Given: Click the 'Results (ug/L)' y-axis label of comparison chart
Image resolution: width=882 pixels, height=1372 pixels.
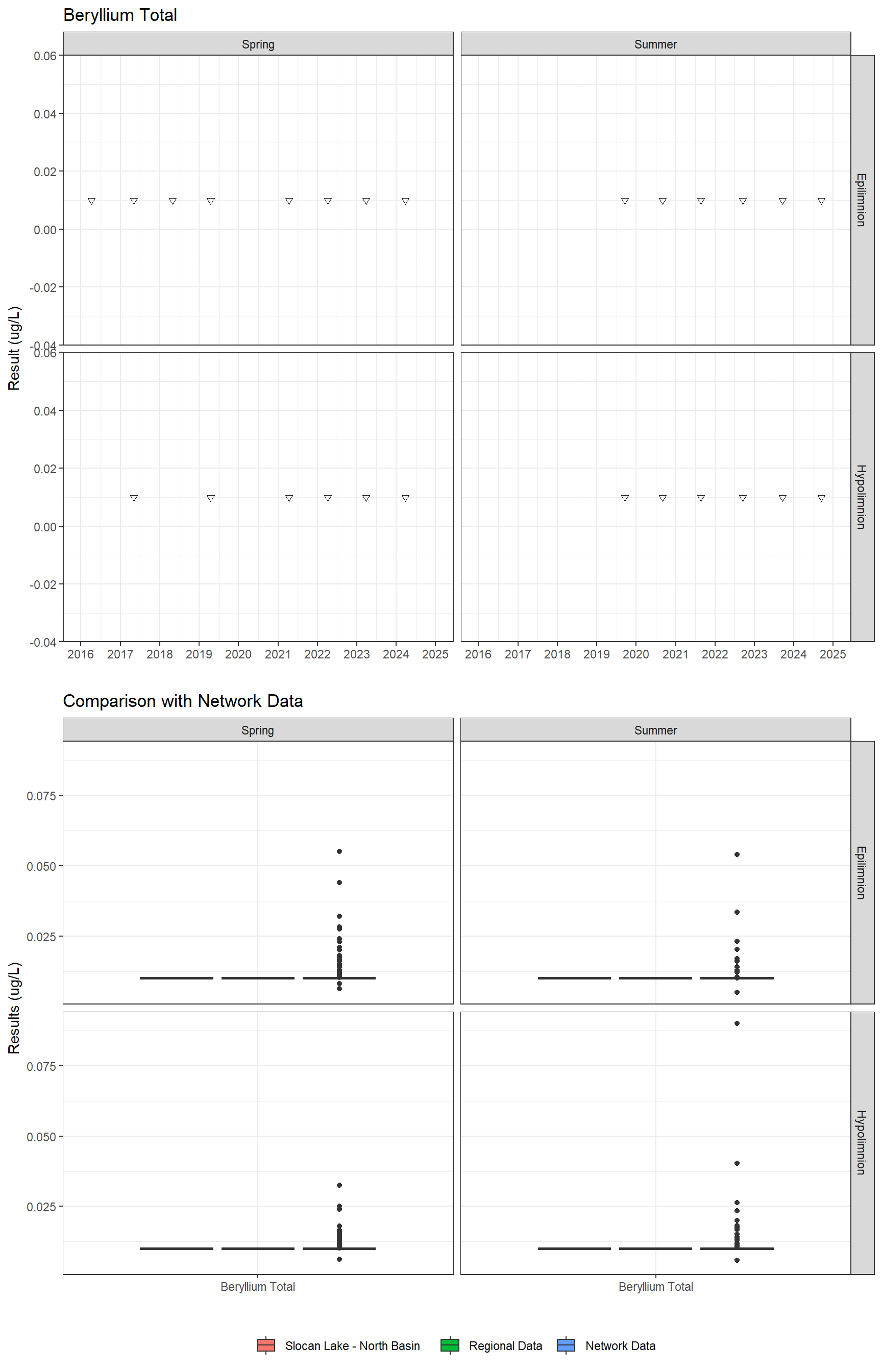Looking at the screenshot, I should [x=14, y=1008].
